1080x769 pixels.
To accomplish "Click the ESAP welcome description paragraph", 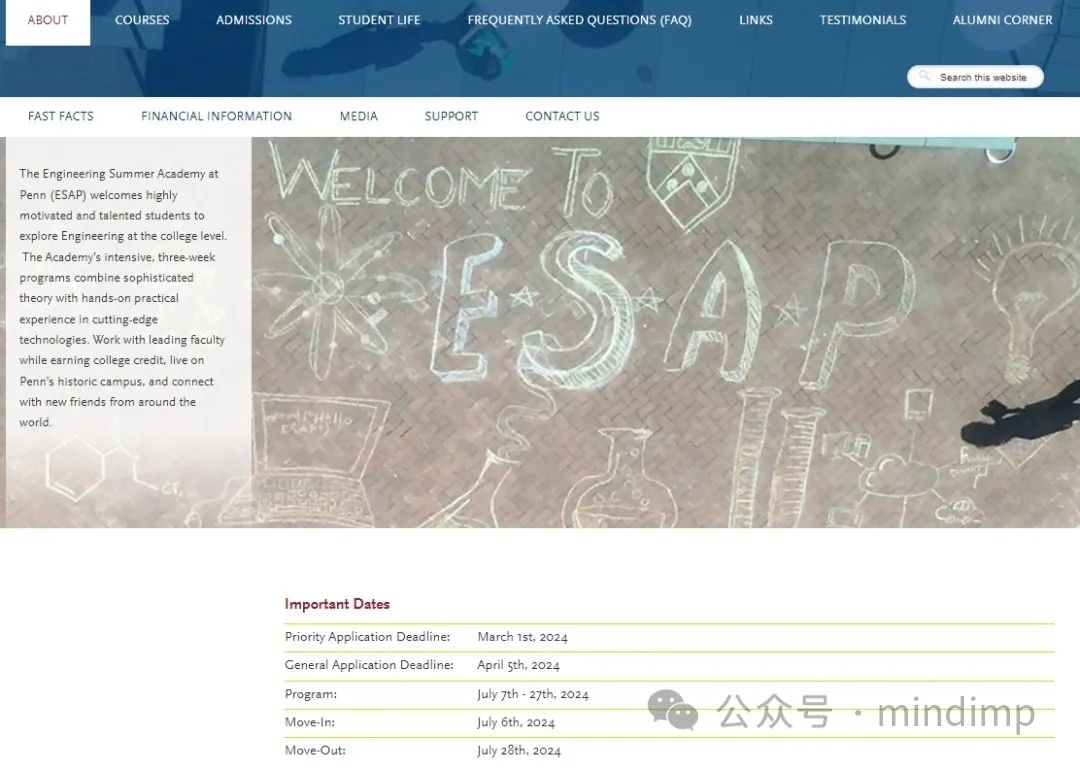I will [123, 298].
